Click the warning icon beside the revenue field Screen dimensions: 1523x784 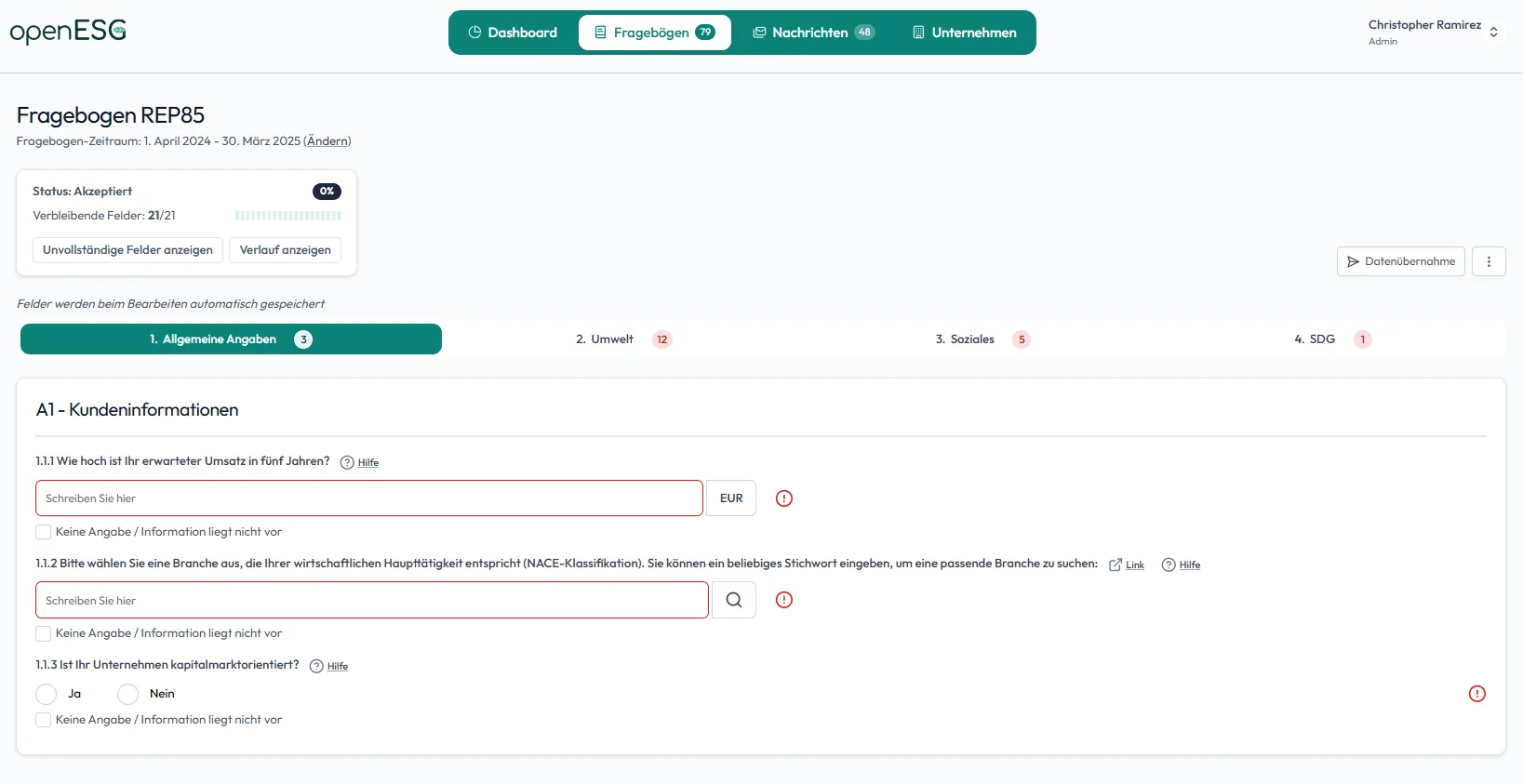point(784,498)
